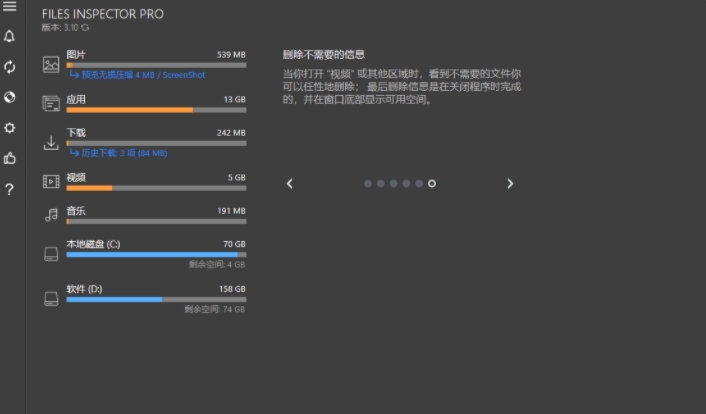Click the film icon beside 视频
706x414 pixels.
(x=51, y=181)
